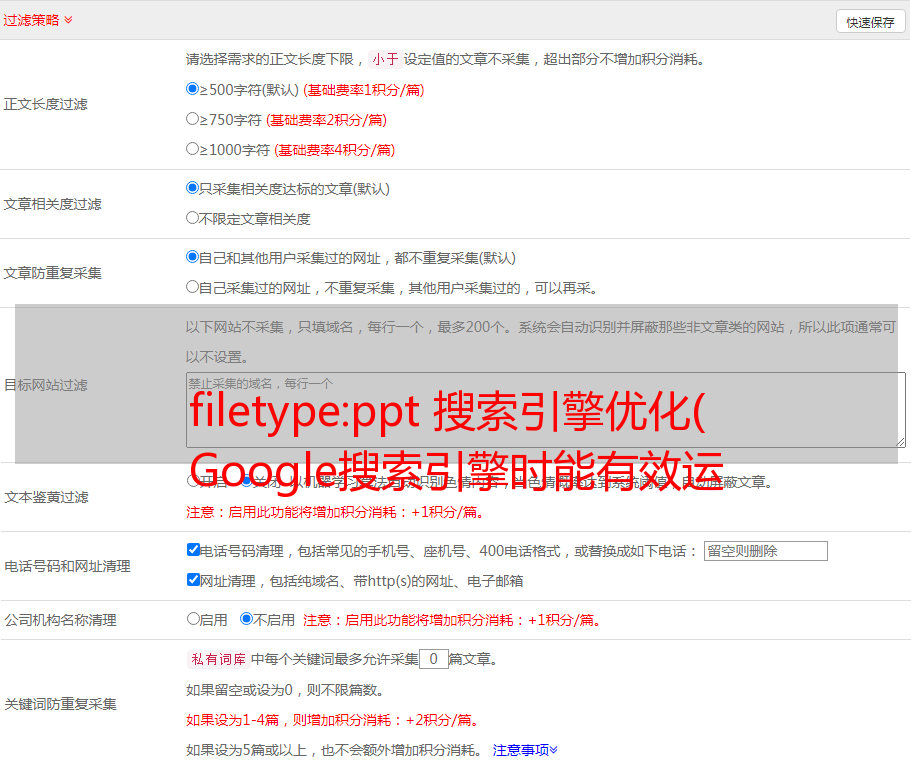912x768 pixels.
Task: Click the 电话号码和网址清理 row label
Action: click(67, 566)
